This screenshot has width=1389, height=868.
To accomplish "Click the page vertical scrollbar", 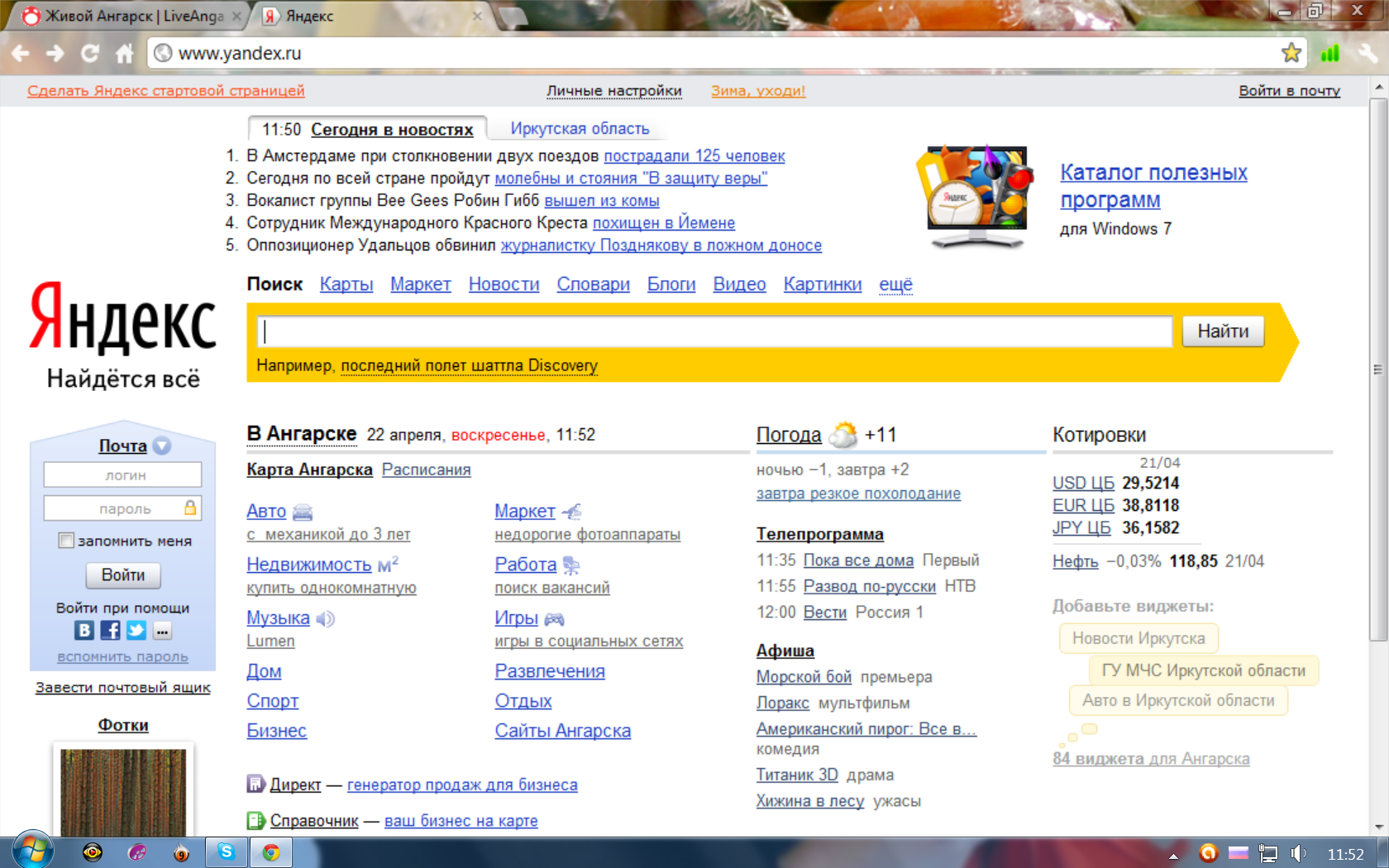I will click(1377, 368).
